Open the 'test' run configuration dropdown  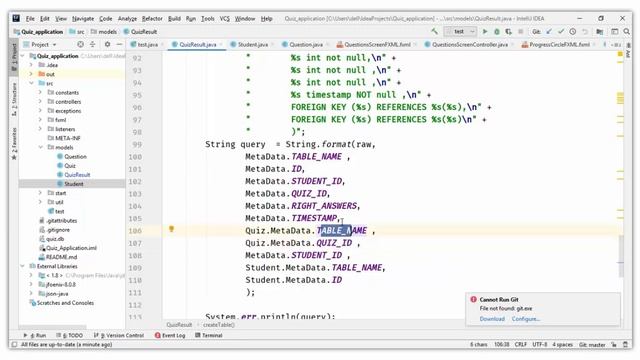pyautogui.click(x=460, y=31)
